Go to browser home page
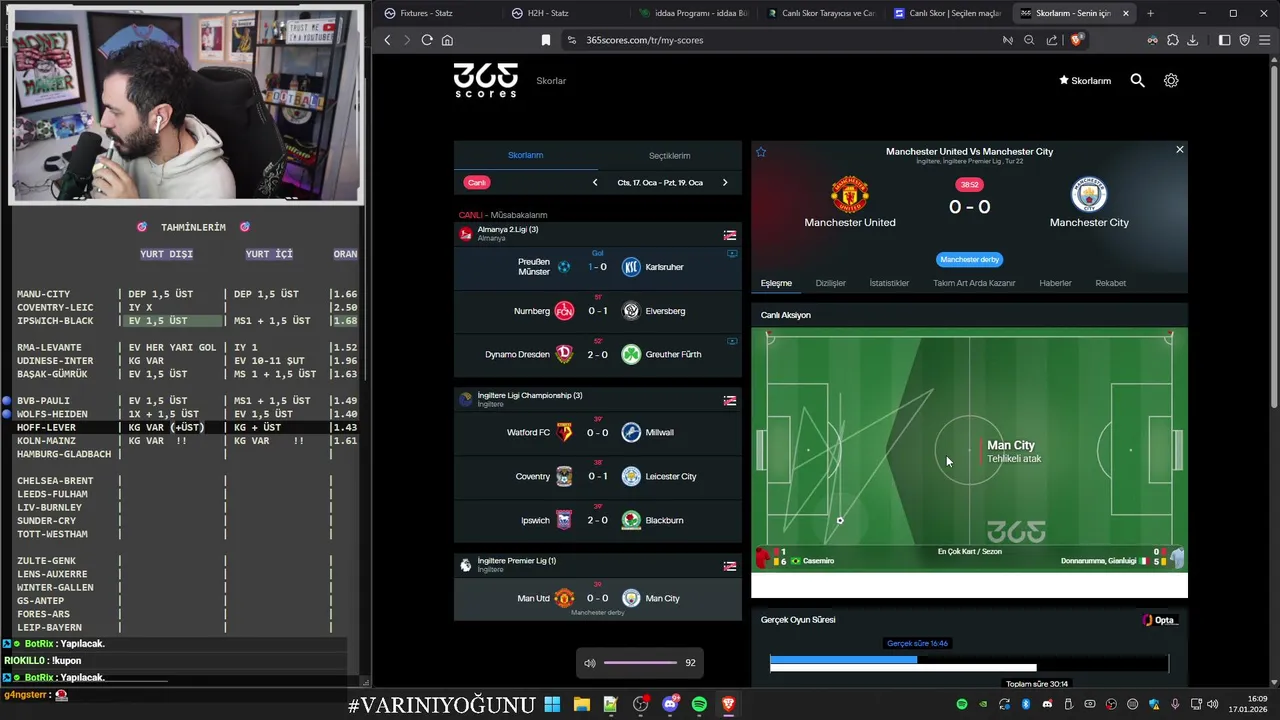 447,40
